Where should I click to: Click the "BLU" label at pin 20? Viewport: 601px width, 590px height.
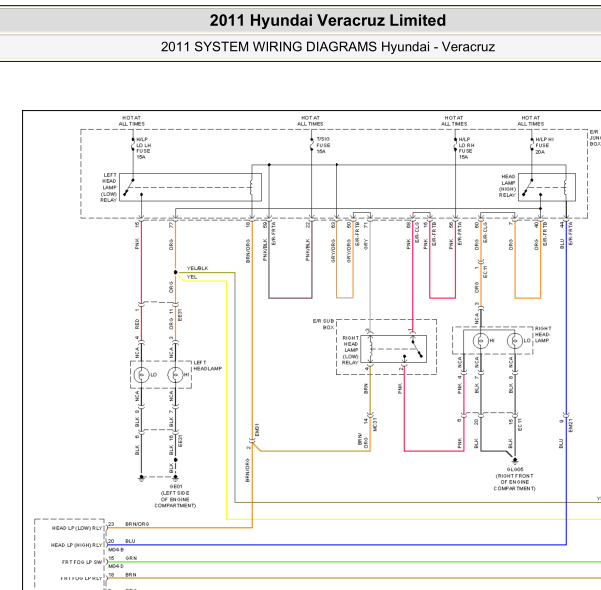point(130,541)
